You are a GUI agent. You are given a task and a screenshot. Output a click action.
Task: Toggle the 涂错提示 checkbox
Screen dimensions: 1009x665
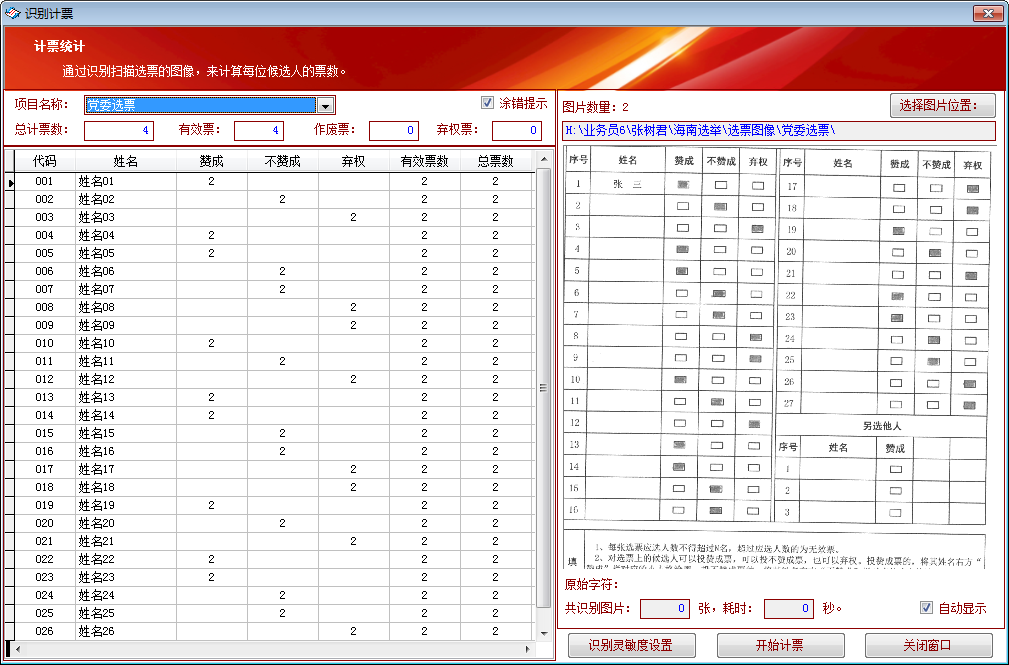[x=487, y=101]
